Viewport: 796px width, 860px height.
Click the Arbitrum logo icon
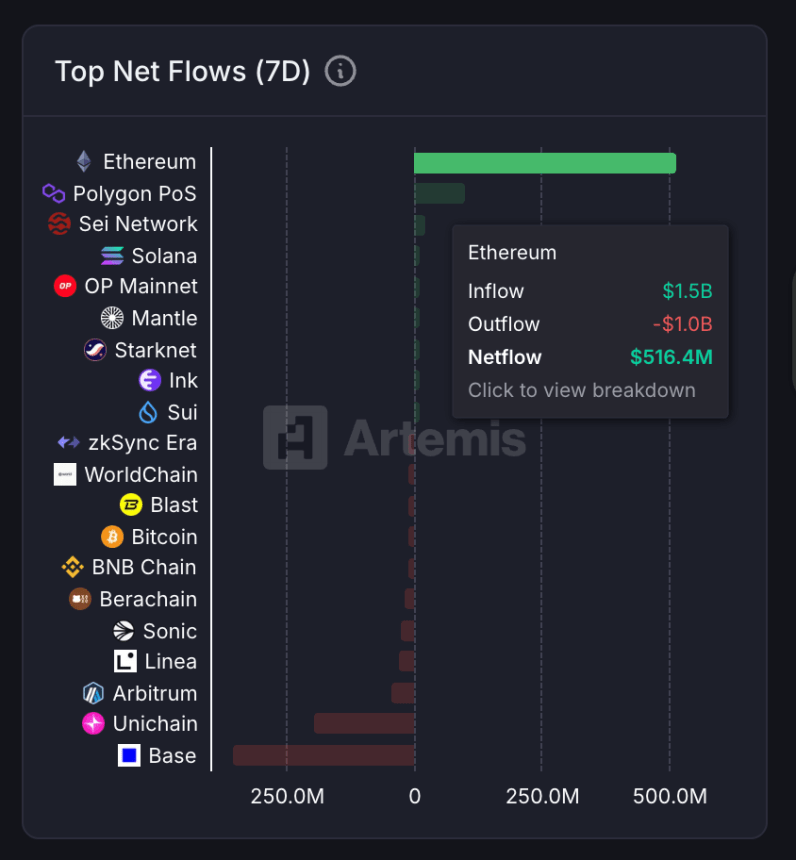pos(91,692)
